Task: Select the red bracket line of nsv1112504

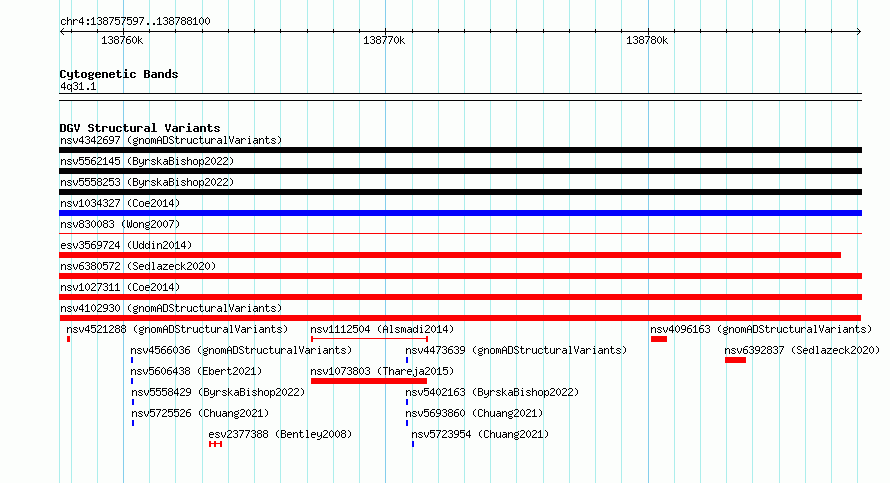Action: (x=369, y=339)
